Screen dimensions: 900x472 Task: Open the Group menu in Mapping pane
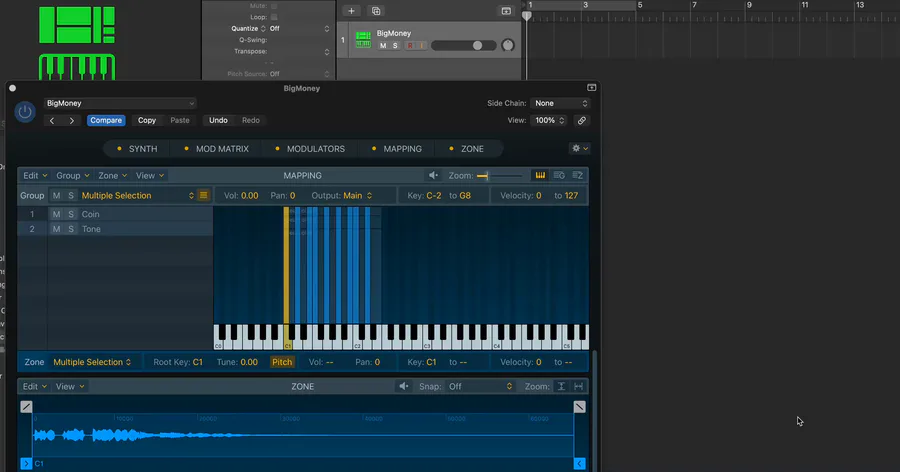tap(72, 175)
